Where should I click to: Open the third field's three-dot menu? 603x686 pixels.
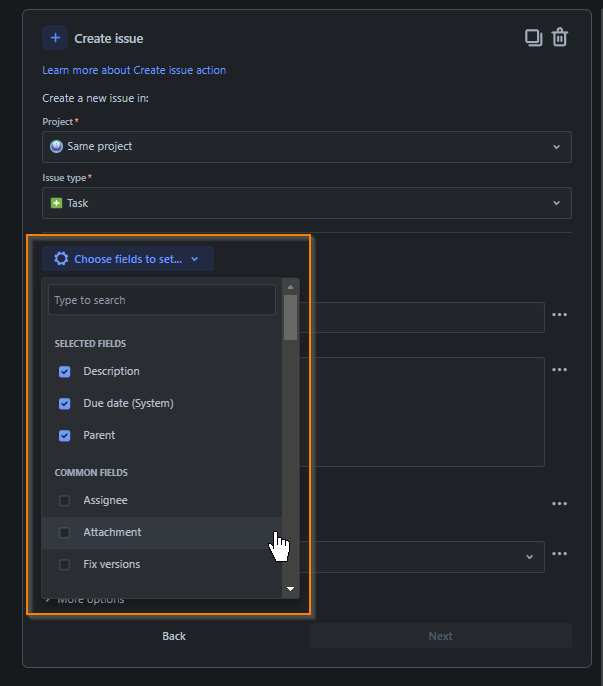coord(559,504)
